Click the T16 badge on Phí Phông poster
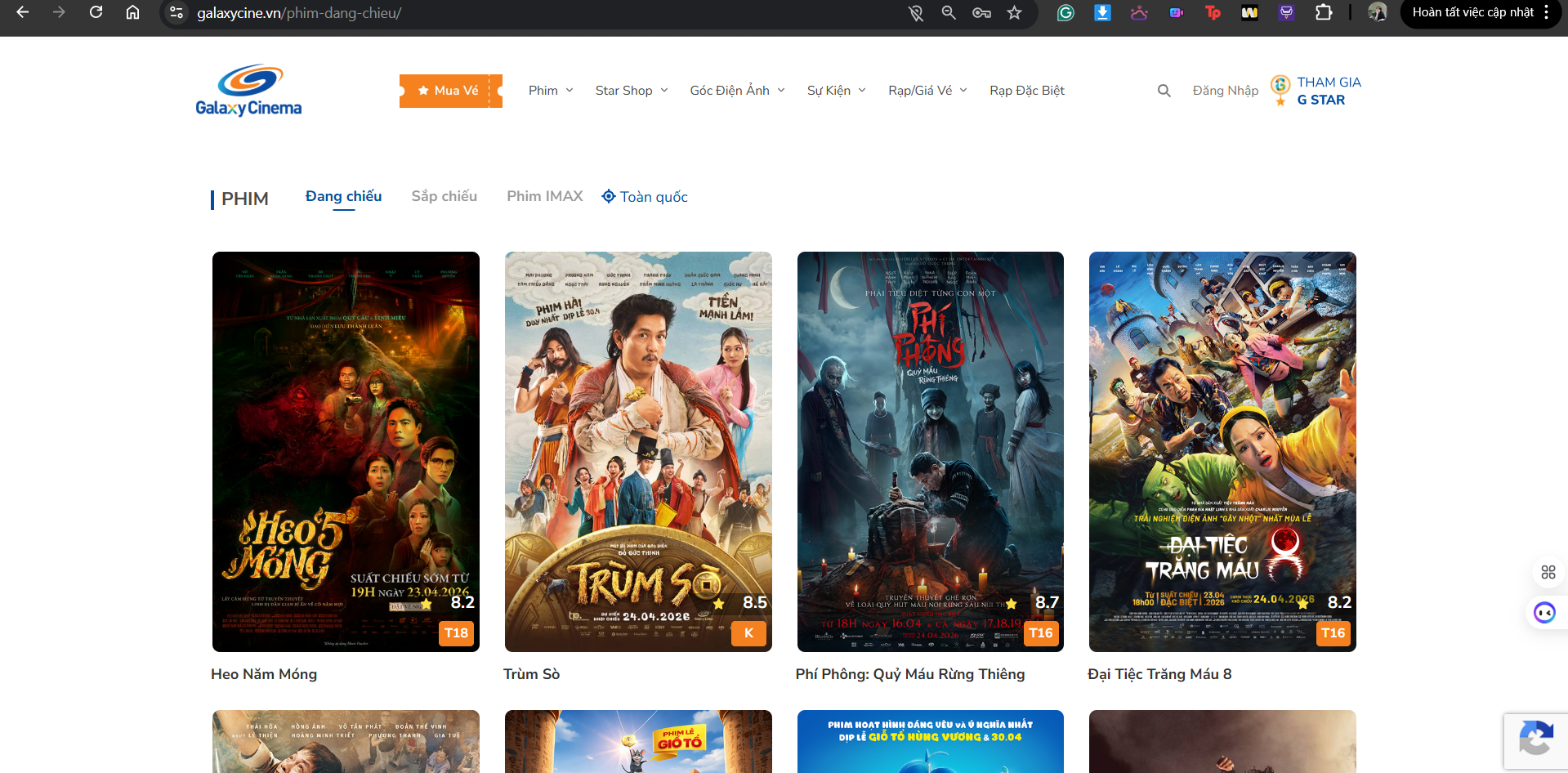 (x=1041, y=633)
